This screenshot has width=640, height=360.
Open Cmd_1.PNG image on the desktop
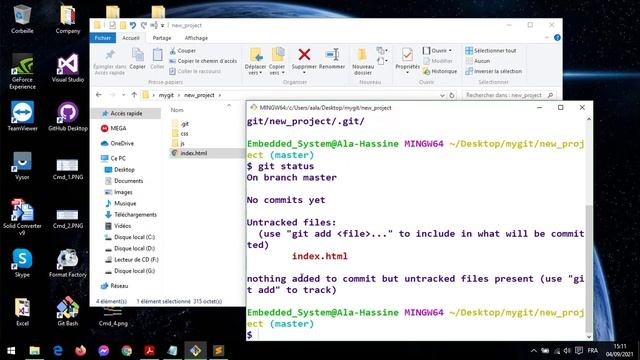pyautogui.click(x=68, y=169)
